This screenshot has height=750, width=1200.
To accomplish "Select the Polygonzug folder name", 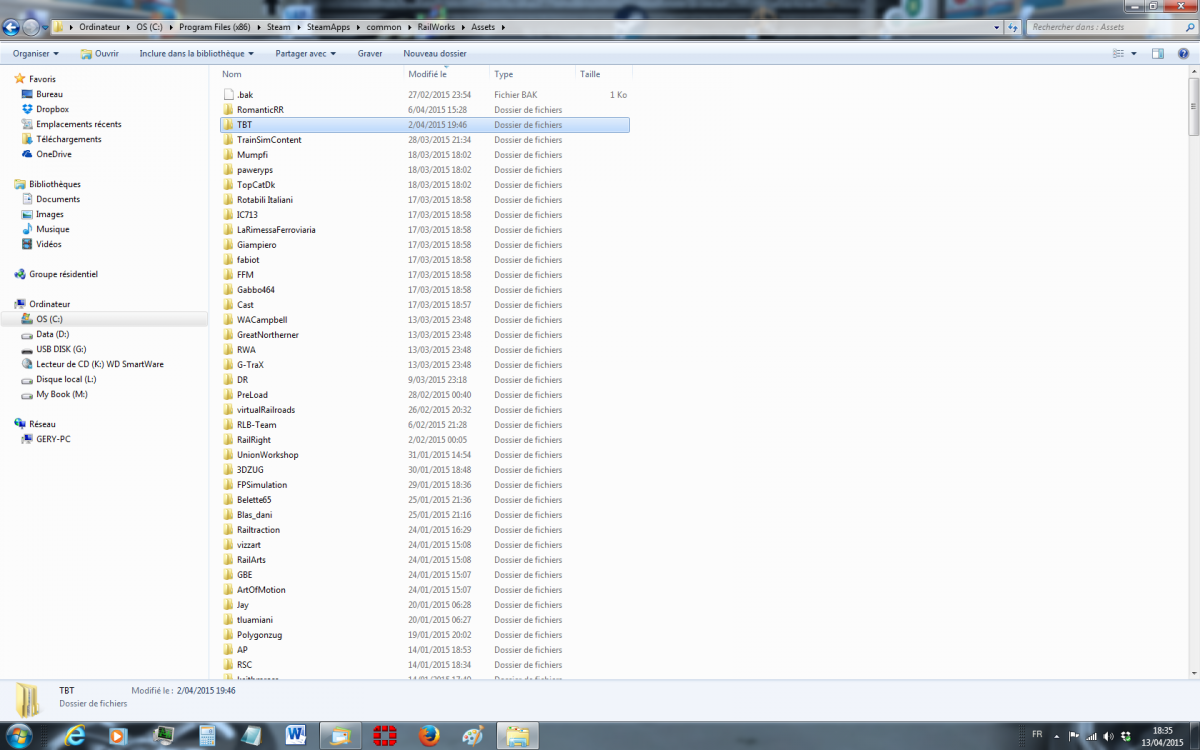I will click(x=259, y=635).
